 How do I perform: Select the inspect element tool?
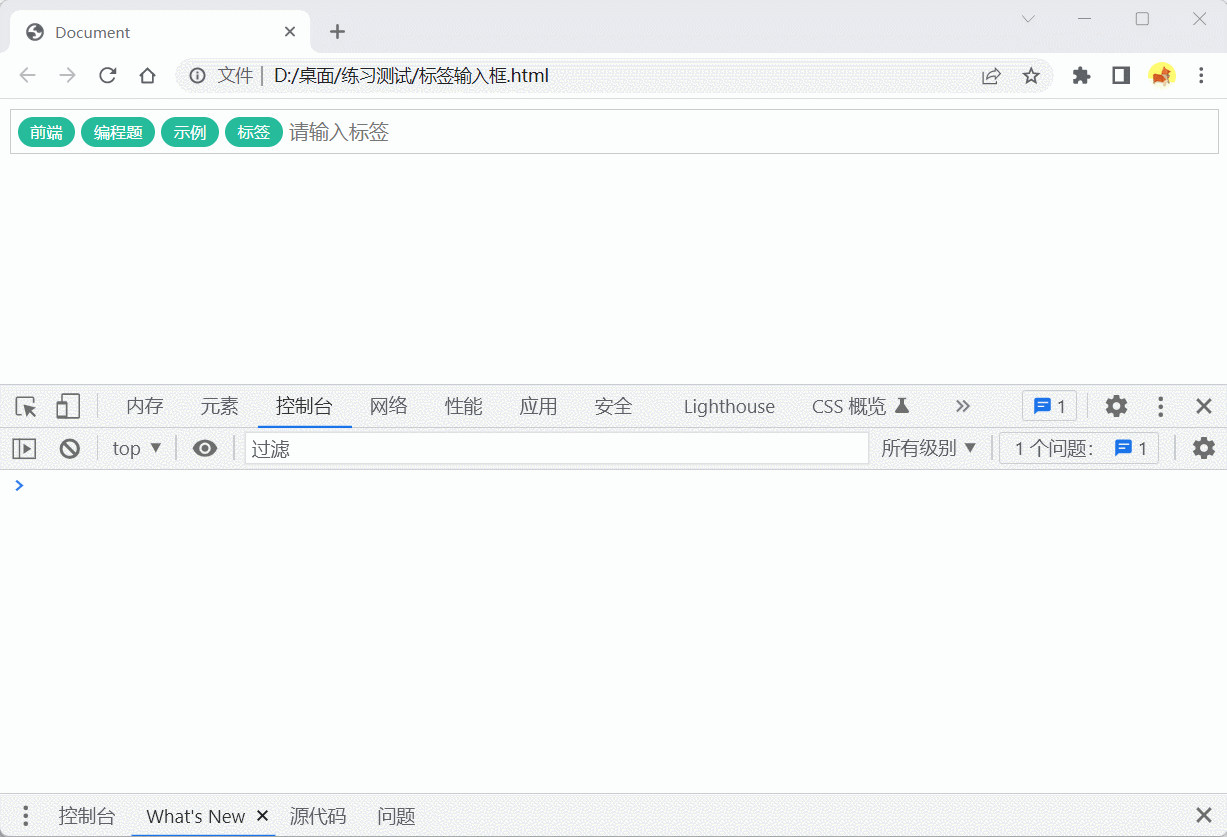click(x=25, y=406)
